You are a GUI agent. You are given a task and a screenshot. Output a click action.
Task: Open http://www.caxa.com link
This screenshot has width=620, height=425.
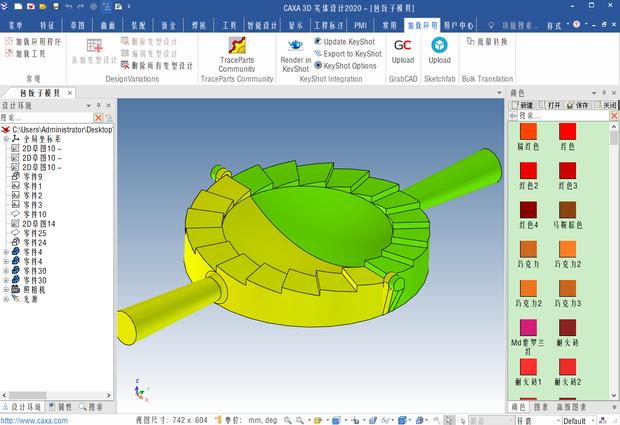tap(34, 421)
